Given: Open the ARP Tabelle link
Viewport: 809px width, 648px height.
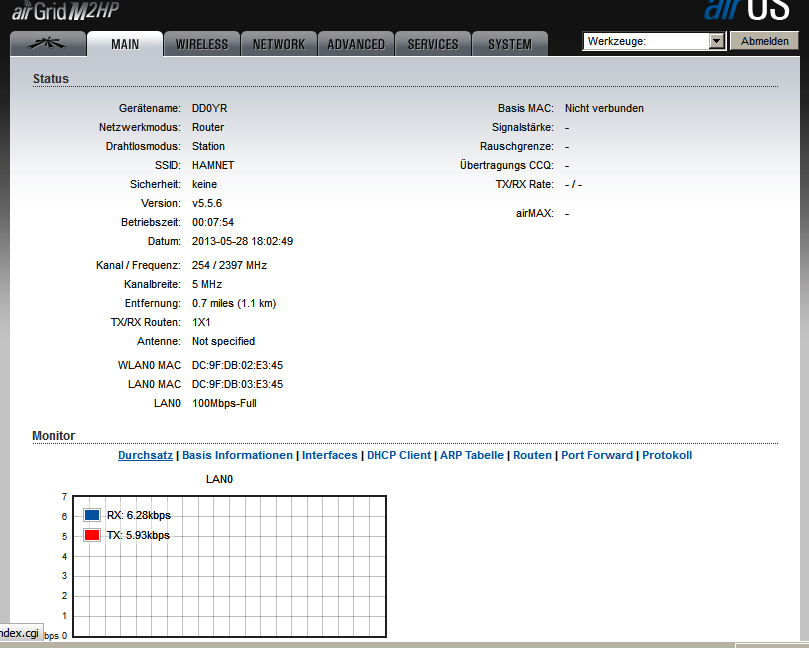Looking at the screenshot, I should pos(472,455).
